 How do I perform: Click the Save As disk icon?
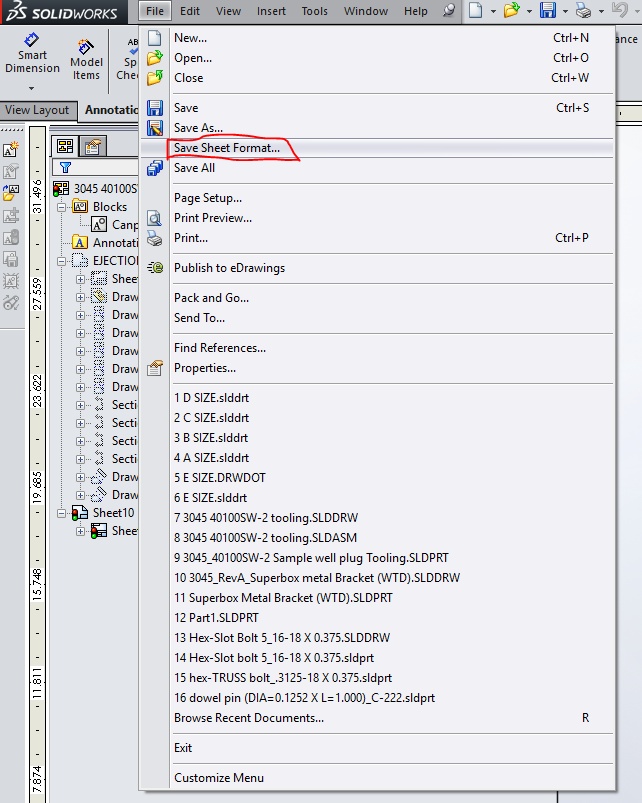click(155, 128)
